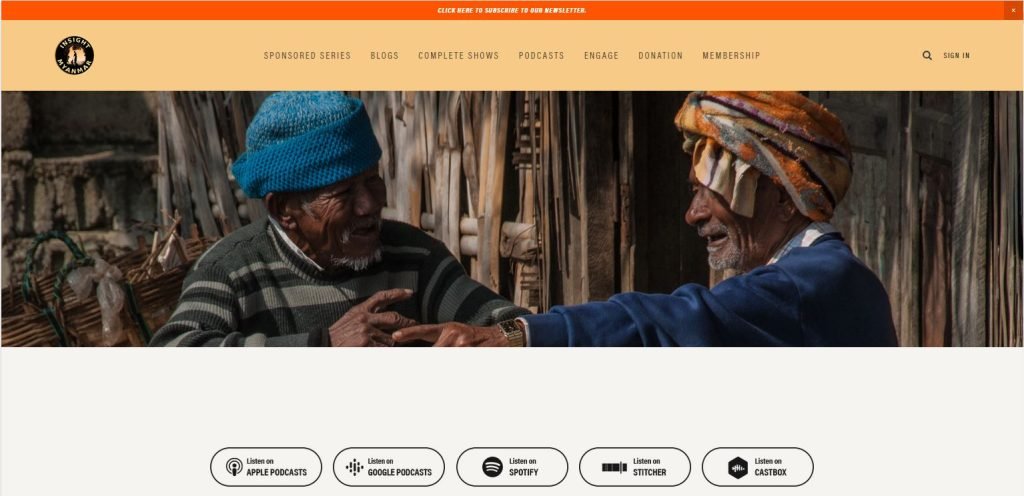Go to Complete Shows
Screen dimensions: 1024x496
[x=458, y=55]
